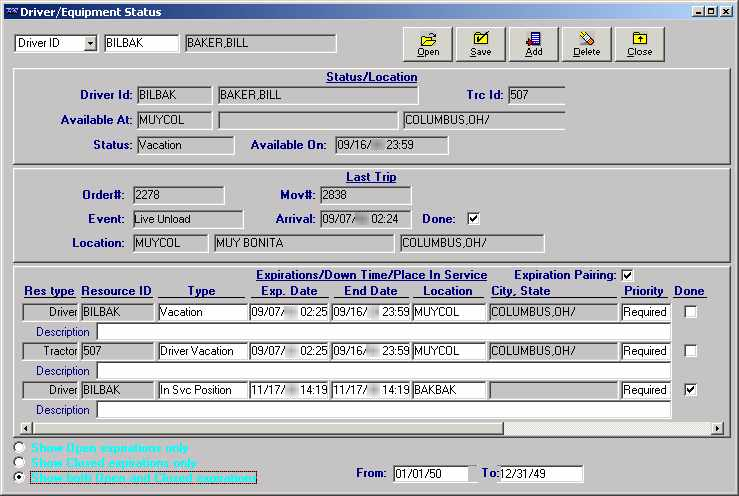Click the From date field
The width and height of the screenshot is (739, 496).
pos(431,473)
